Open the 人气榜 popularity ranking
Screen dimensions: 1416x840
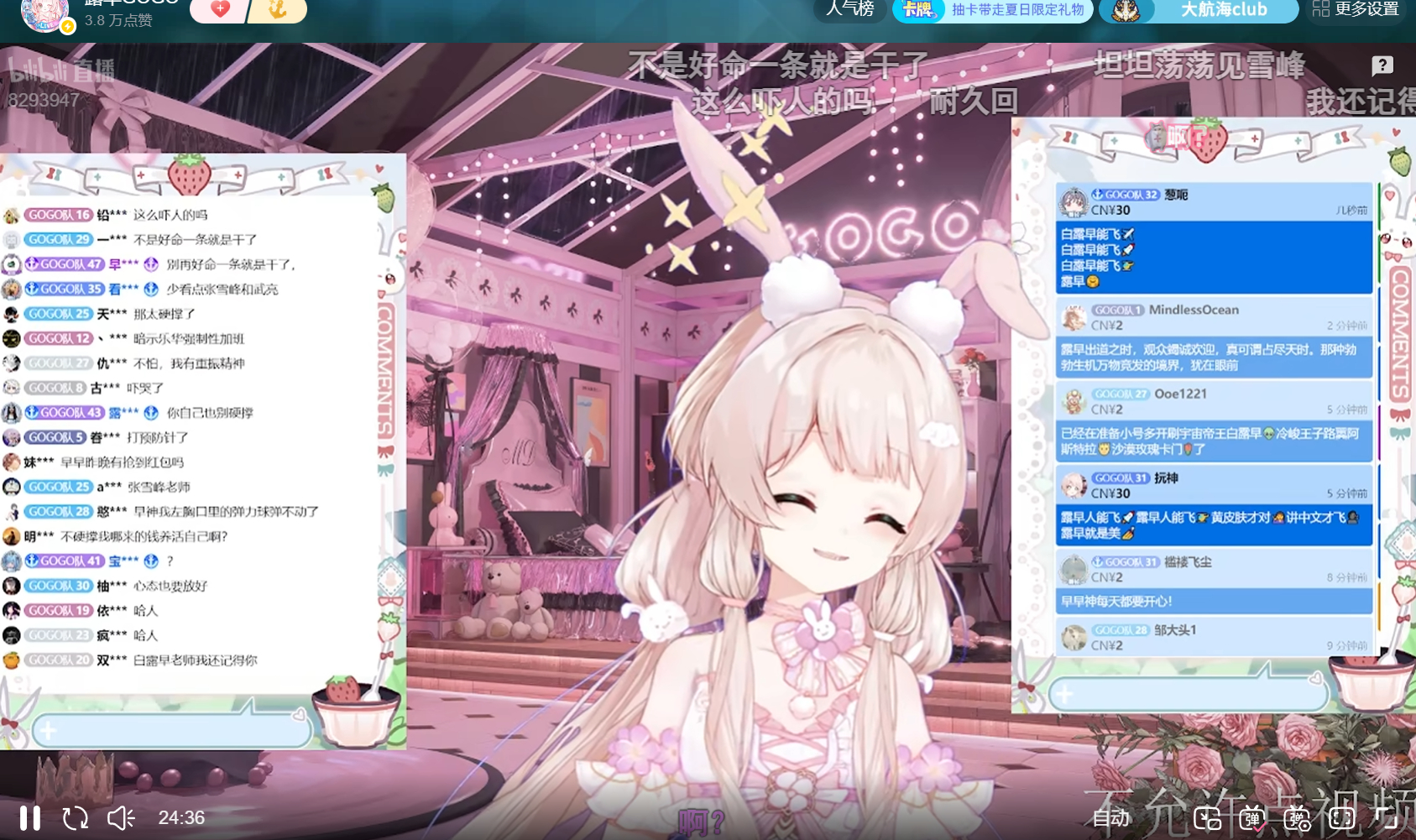pos(850,9)
